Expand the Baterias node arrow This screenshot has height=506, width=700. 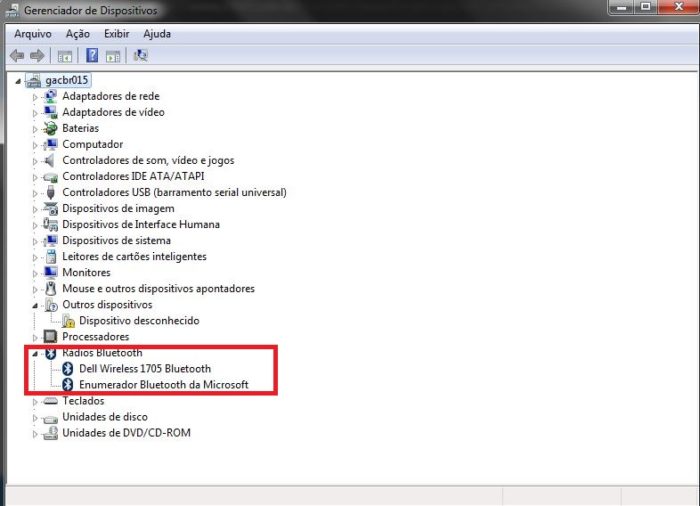pos(35,129)
